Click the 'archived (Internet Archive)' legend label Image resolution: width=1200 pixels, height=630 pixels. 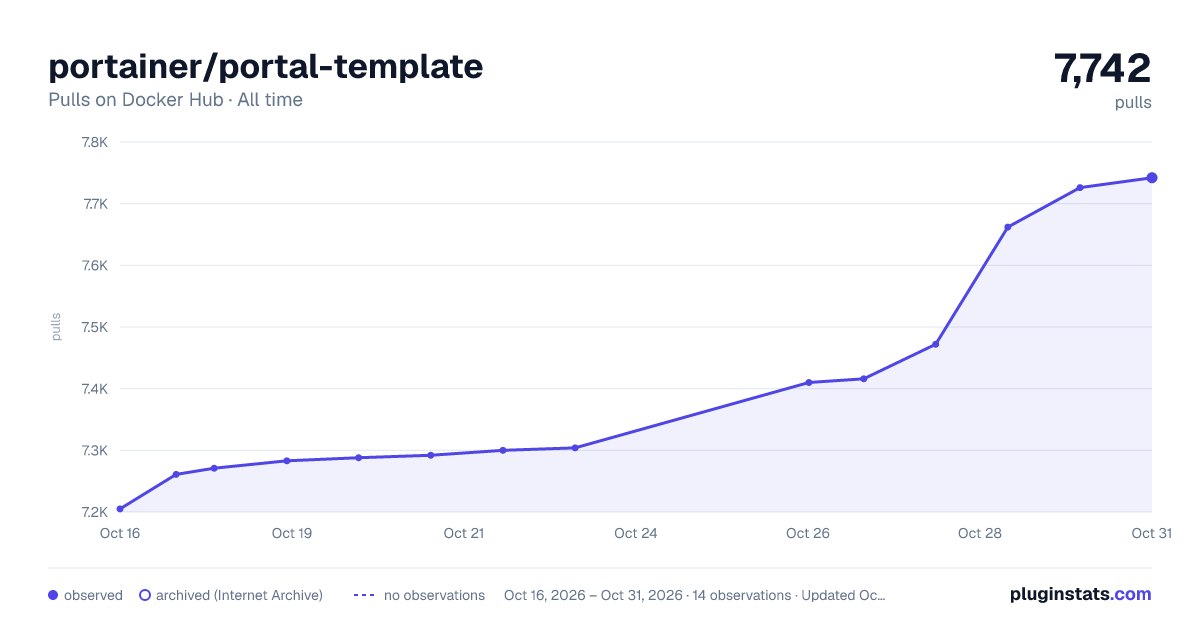point(239,595)
